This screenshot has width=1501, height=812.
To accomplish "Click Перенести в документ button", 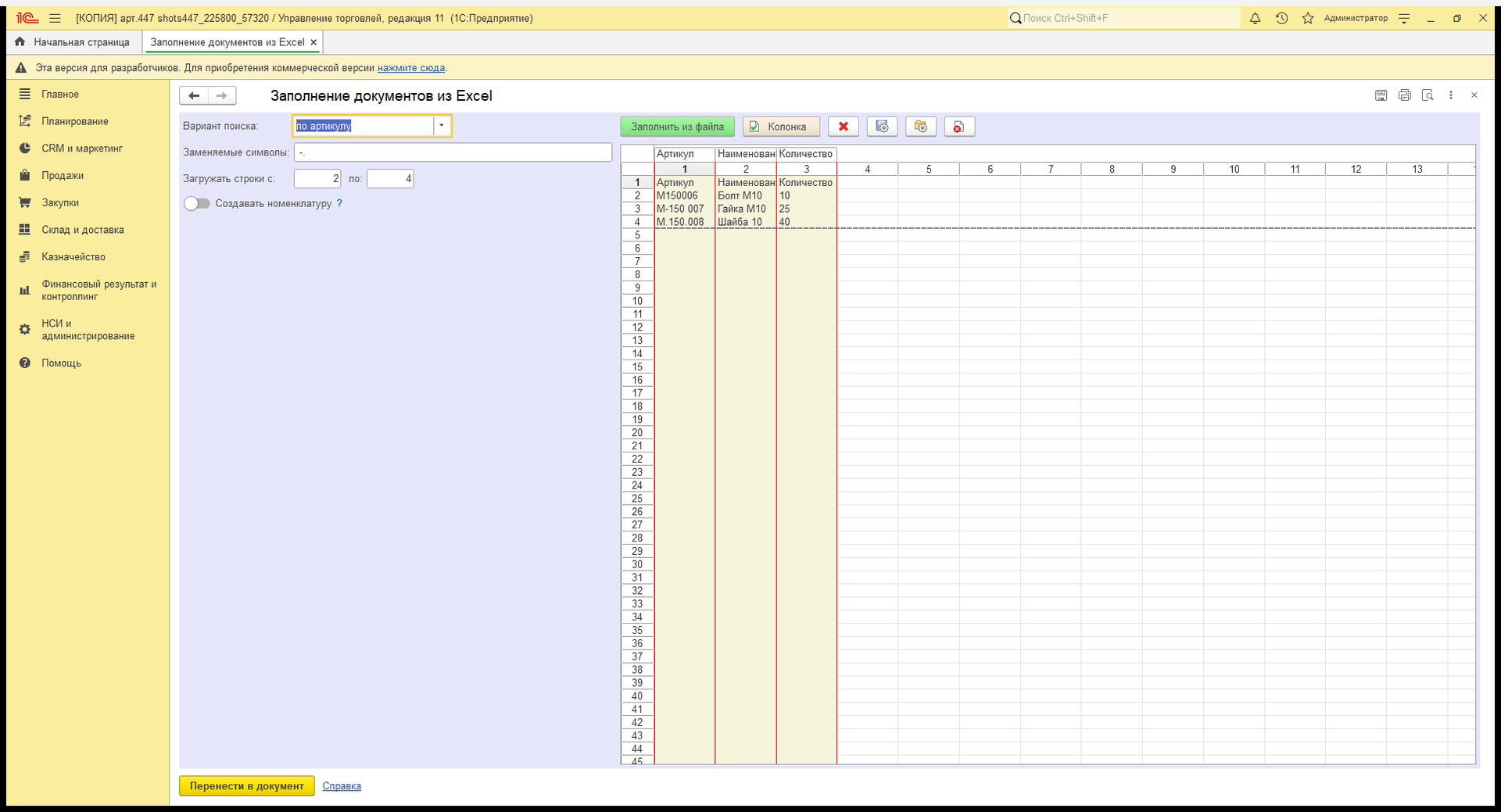I will point(246,786).
